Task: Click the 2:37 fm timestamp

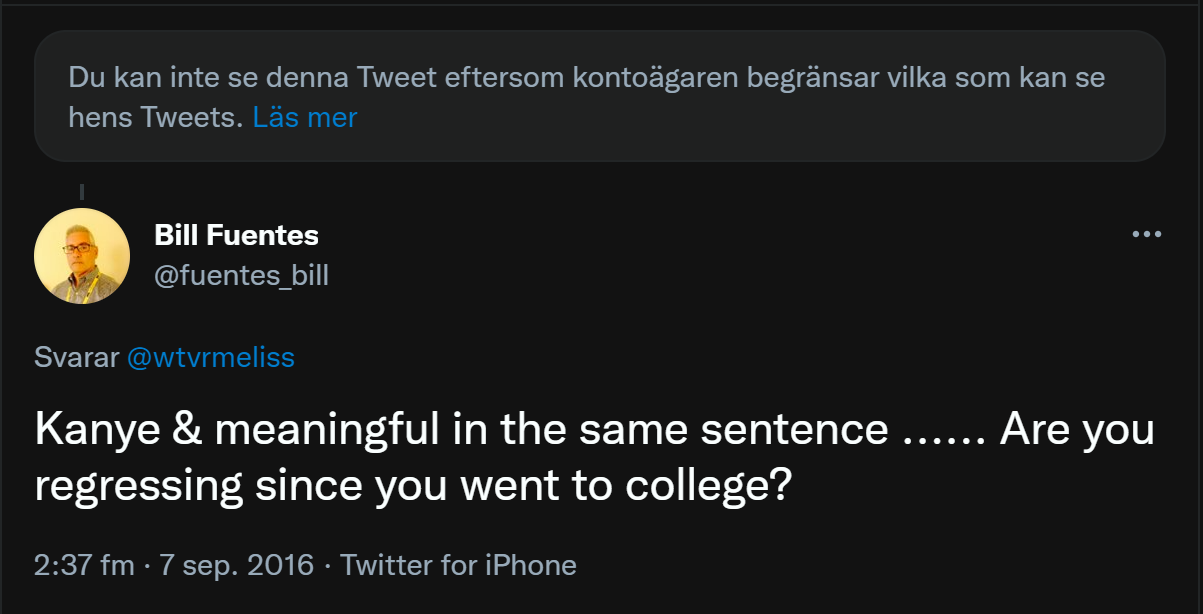Action: pos(84,565)
